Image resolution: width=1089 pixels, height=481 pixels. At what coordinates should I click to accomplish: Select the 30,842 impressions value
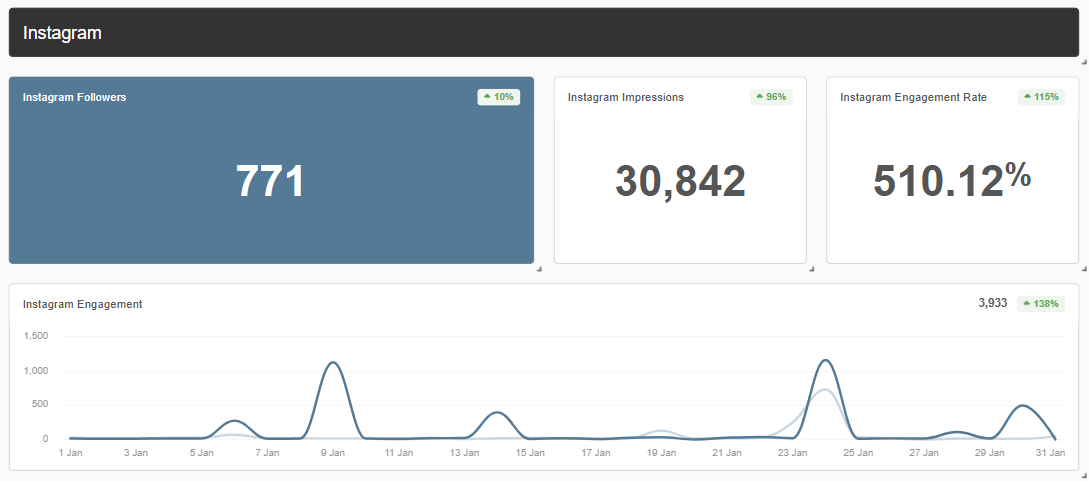coord(680,182)
